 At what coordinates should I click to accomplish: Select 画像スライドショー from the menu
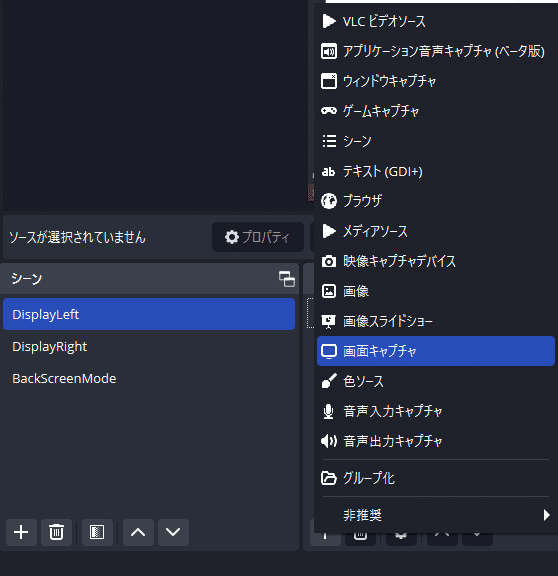point(436,321)
